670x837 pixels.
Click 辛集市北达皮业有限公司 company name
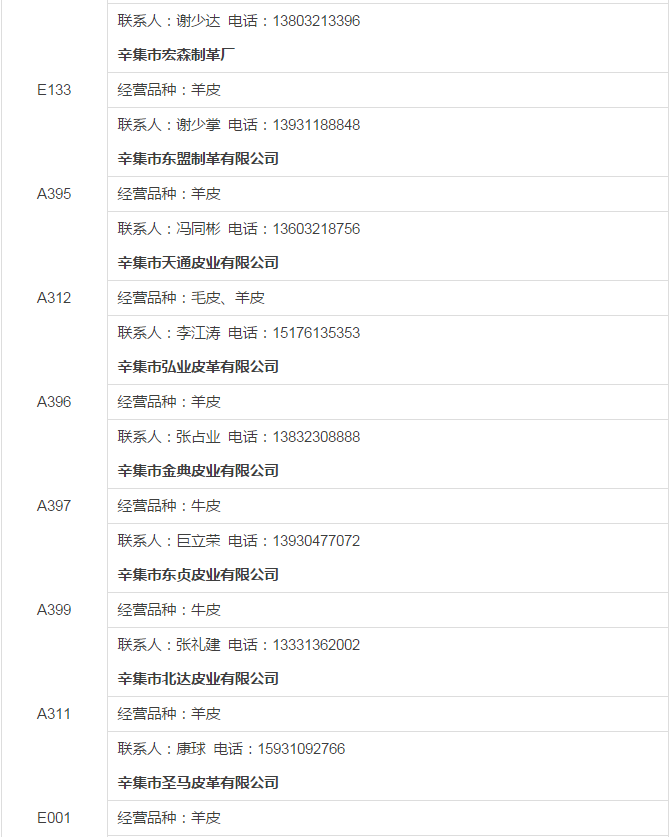[x=198, y=680]
